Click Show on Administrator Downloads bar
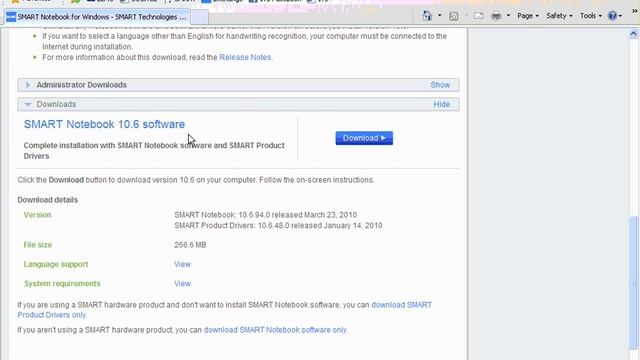This screenshot has width=640, height=360. click(x=440, y=85)
